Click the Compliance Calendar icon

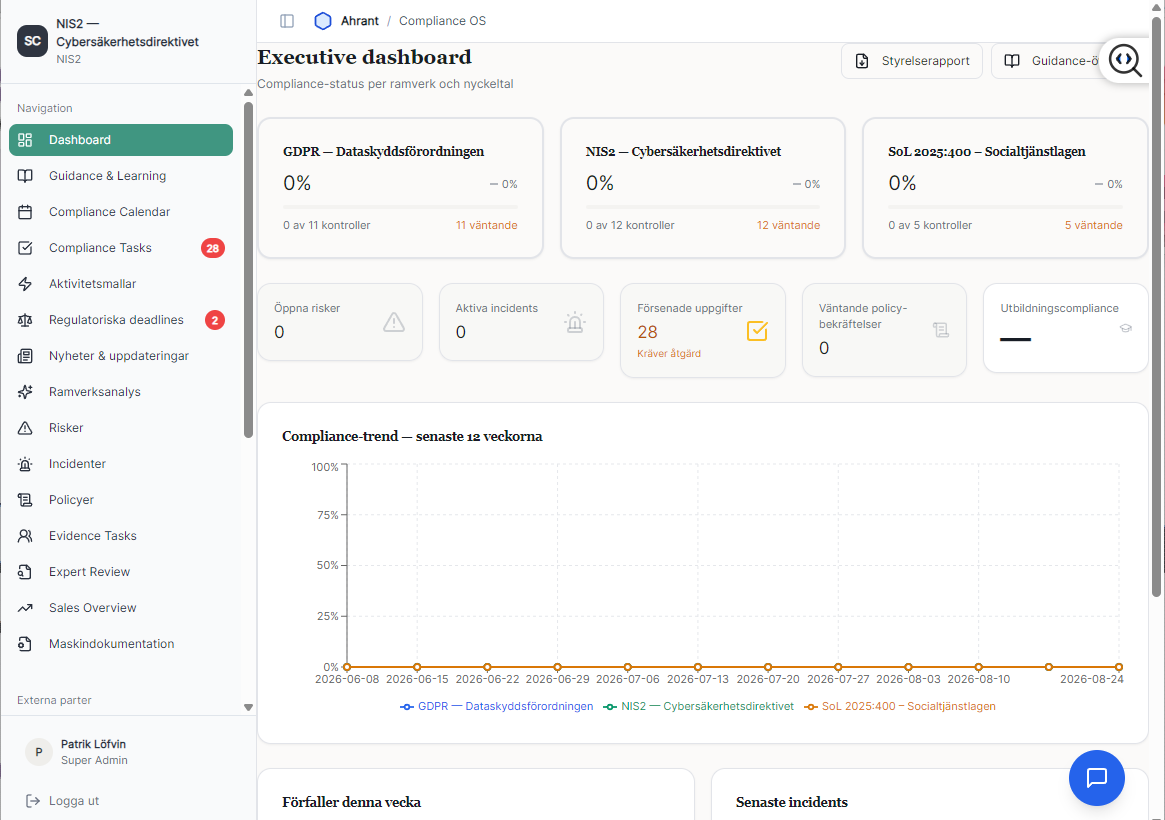click(x=25, y=212)
